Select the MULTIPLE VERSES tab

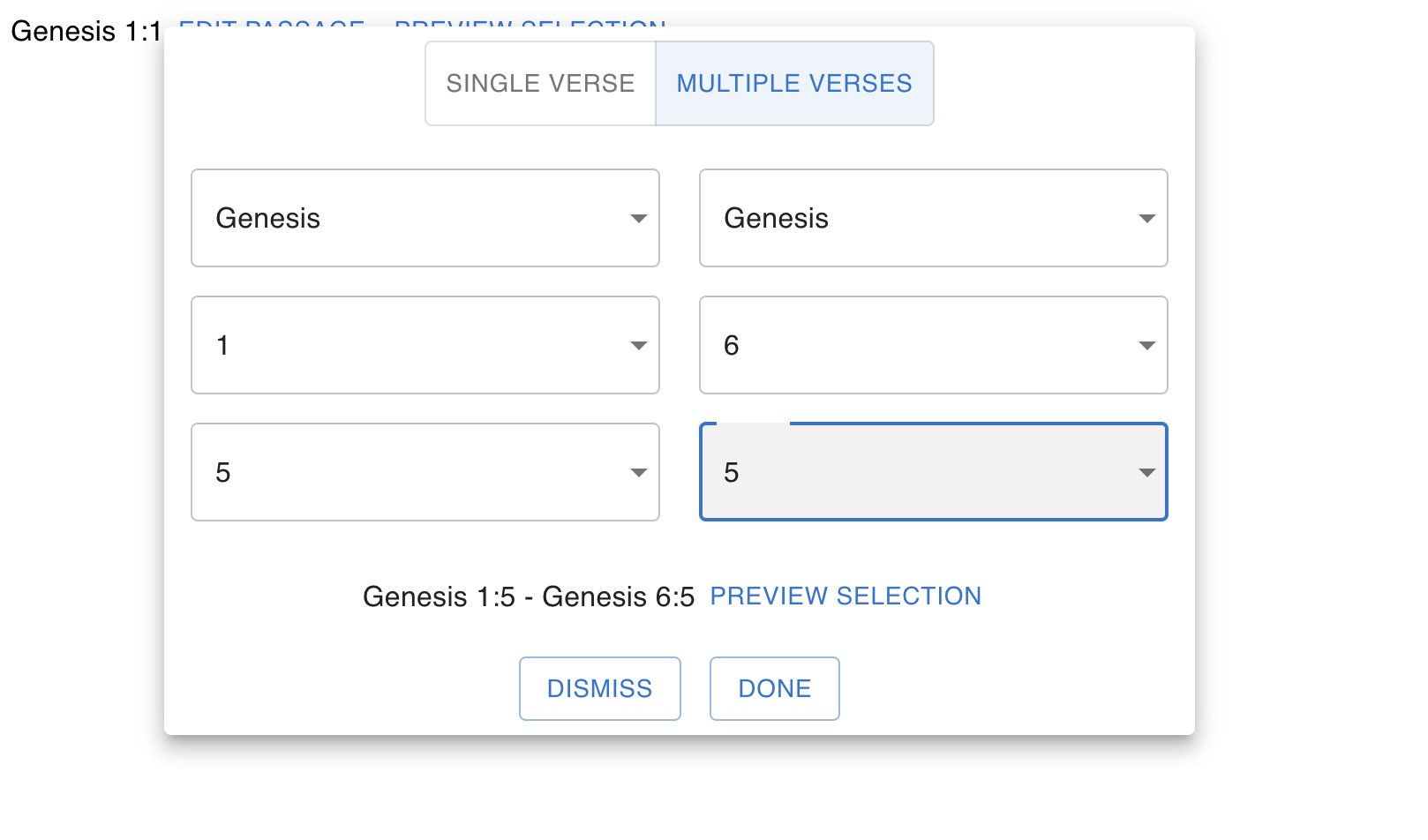tap(794, 84)
